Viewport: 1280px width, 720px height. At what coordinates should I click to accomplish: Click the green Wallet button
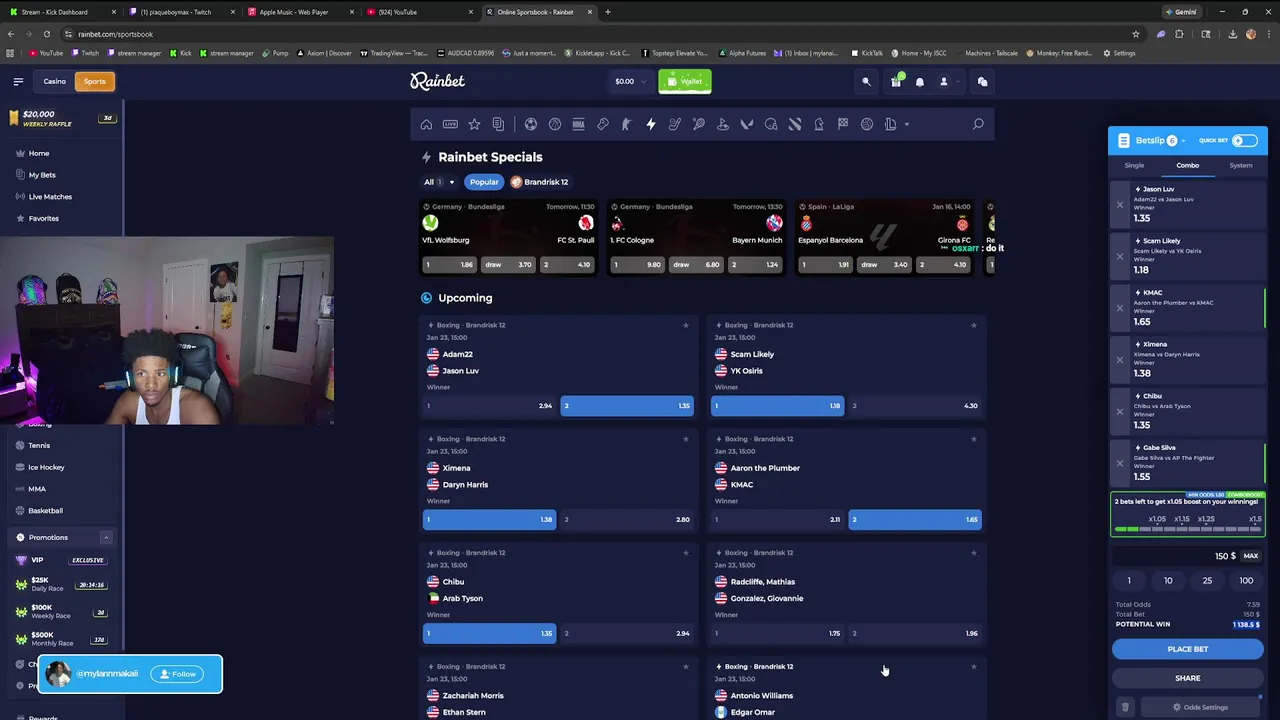685,81
